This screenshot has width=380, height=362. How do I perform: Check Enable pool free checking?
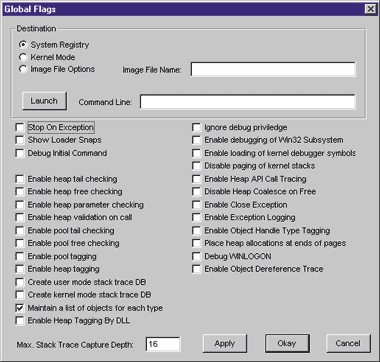[x=20, y=243]
